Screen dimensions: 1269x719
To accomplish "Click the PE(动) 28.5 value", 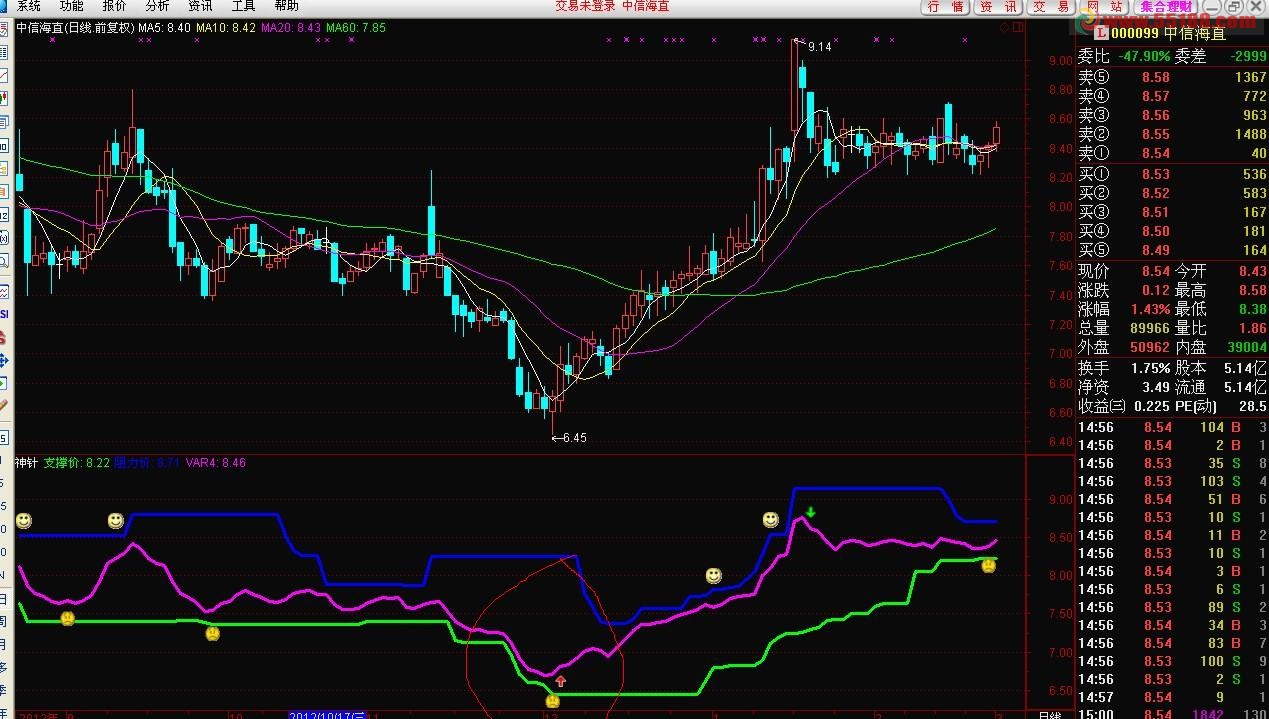I will pos(1252,406).
